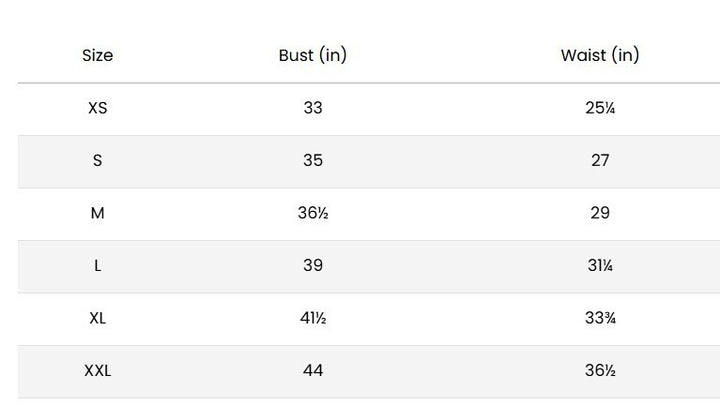Click bust value 44 for XXL

(x=312, y=370)
